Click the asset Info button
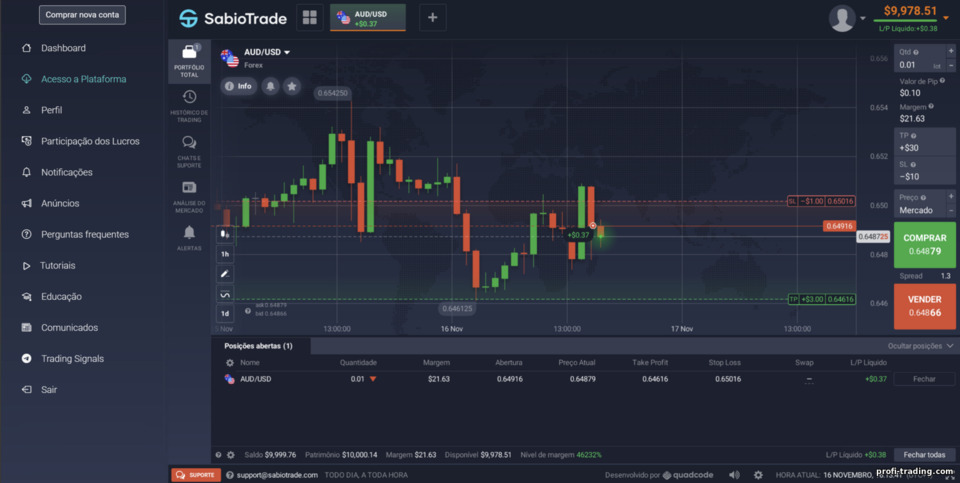Image resolution: width=960 pixels, height=483 pixels. pos(239,86)
